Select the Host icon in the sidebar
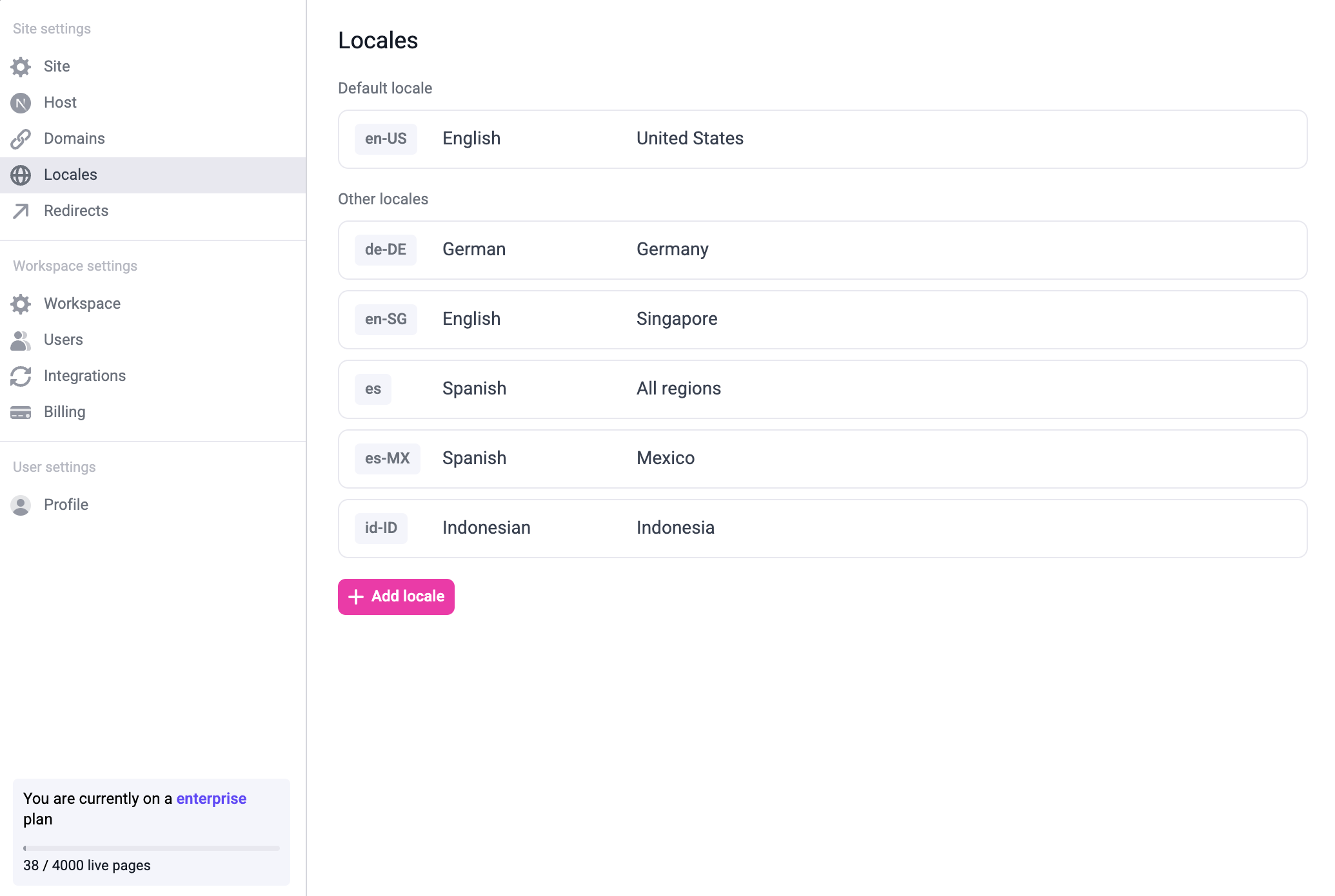 [x=21, y=102]
